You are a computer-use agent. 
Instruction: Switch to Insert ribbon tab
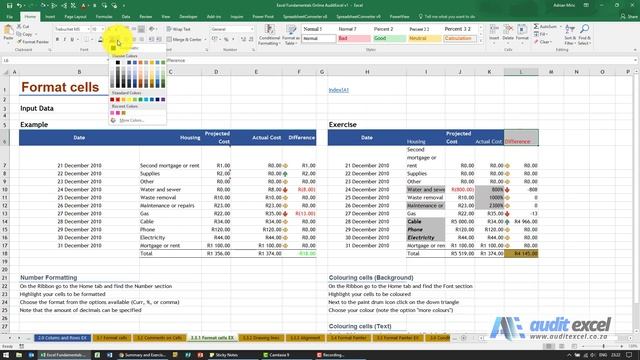[50, 17]
